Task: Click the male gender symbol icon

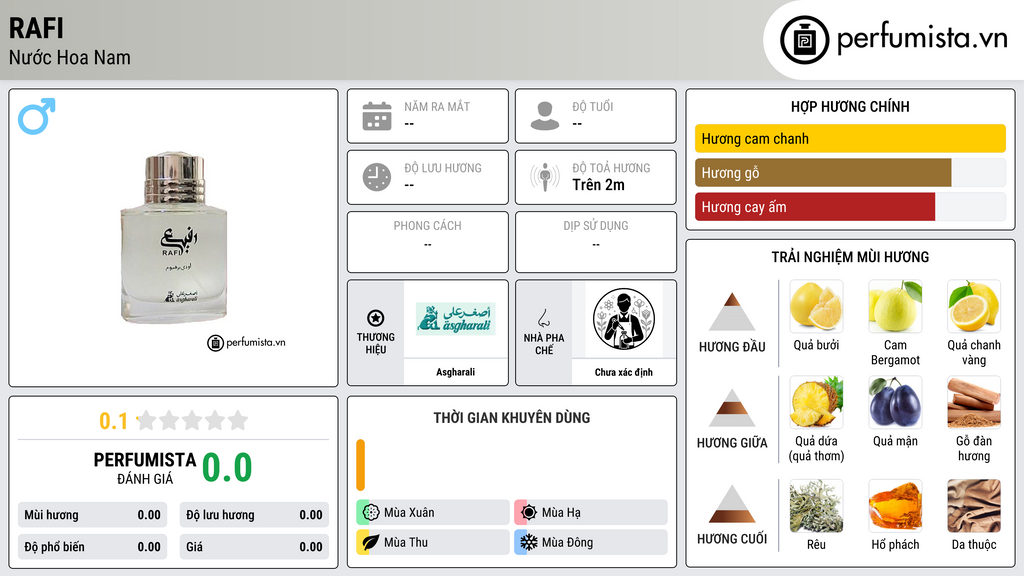Action: [37, 116]
